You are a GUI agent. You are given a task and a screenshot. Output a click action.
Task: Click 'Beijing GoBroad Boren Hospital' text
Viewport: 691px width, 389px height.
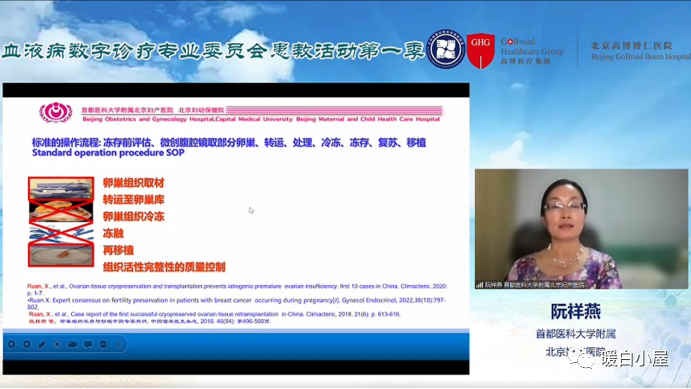point(640,57)
